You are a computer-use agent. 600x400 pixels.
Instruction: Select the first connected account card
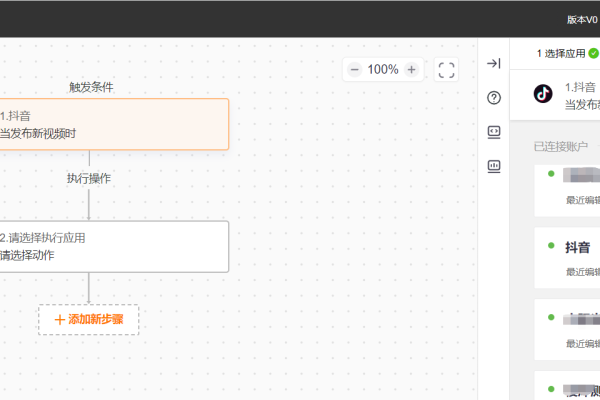568,187
